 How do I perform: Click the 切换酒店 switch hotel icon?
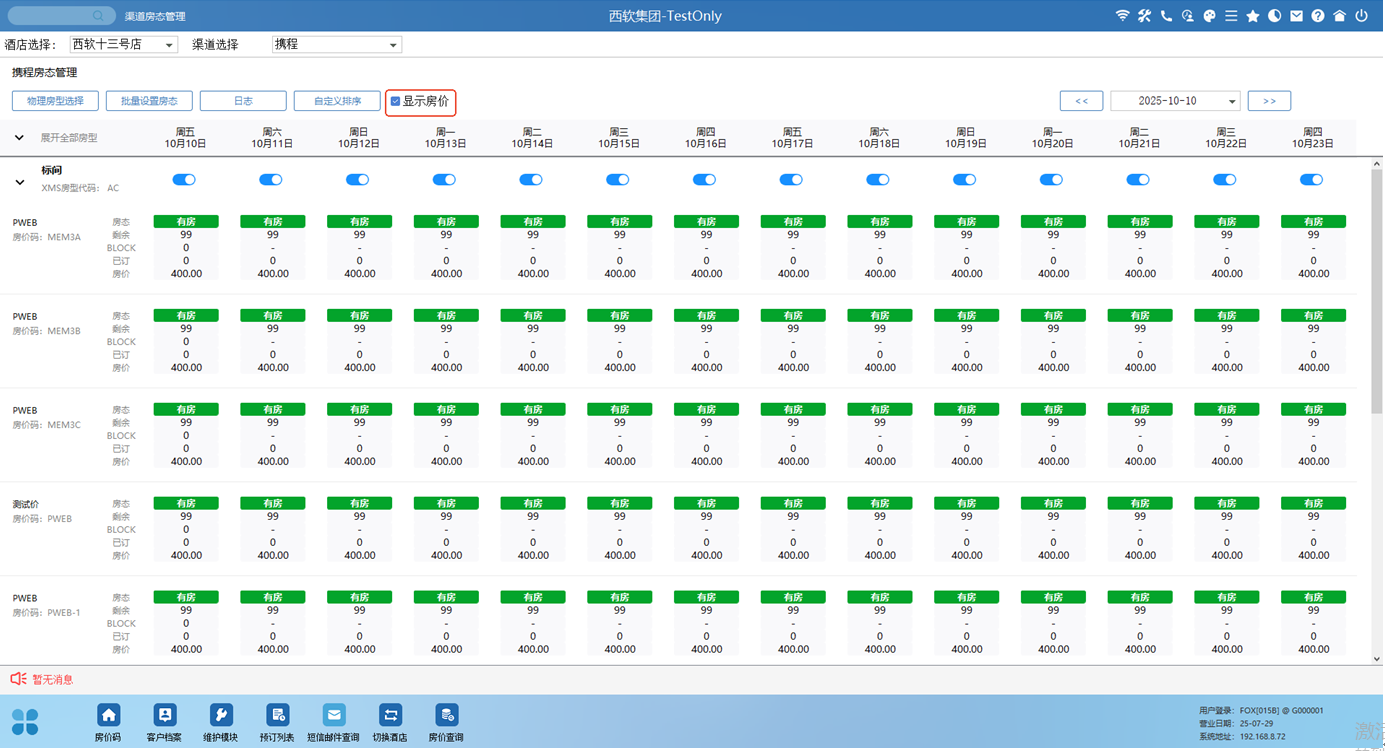[390, 716]
